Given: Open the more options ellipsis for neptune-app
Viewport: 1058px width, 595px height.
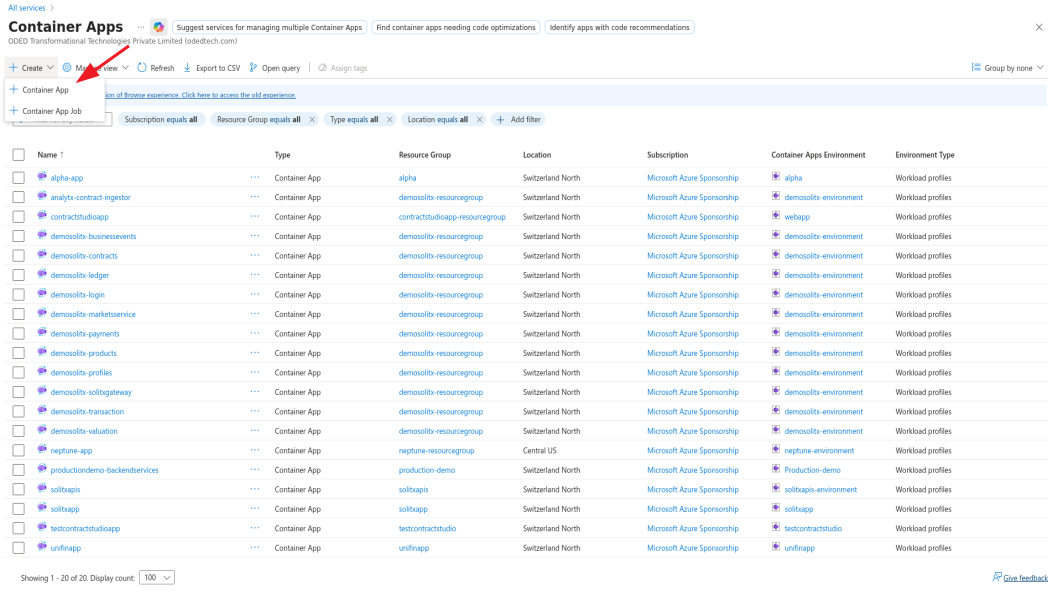Looking at the screenshot, I should tap(254, 450).
